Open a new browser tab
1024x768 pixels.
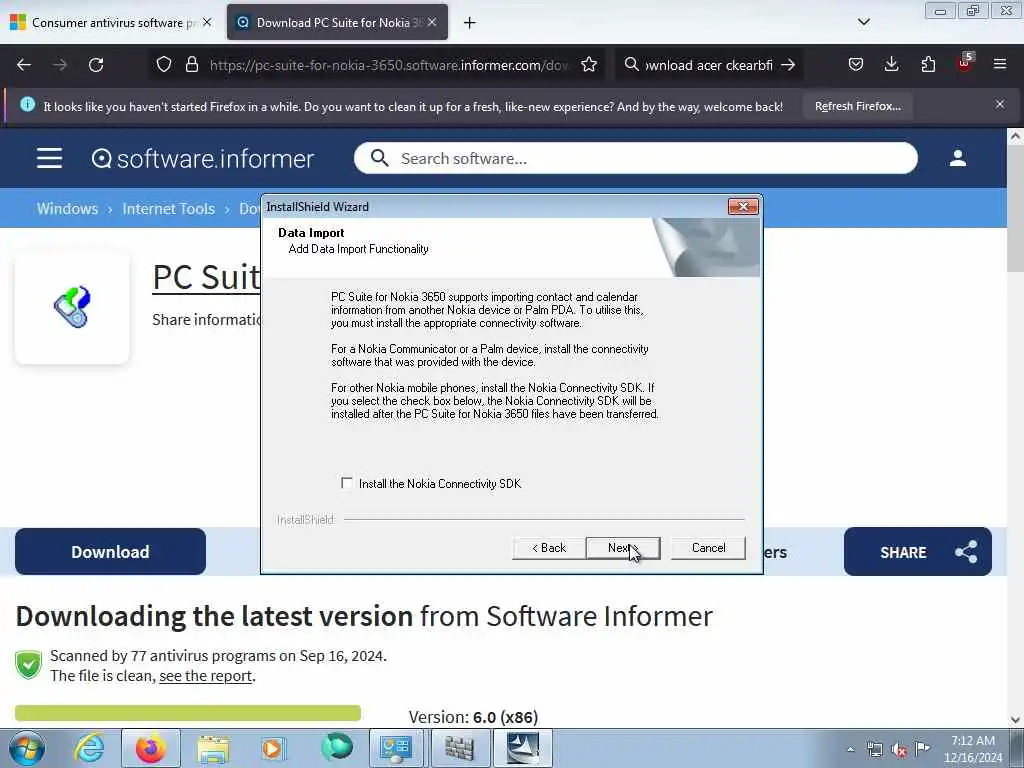coord(470,23)
